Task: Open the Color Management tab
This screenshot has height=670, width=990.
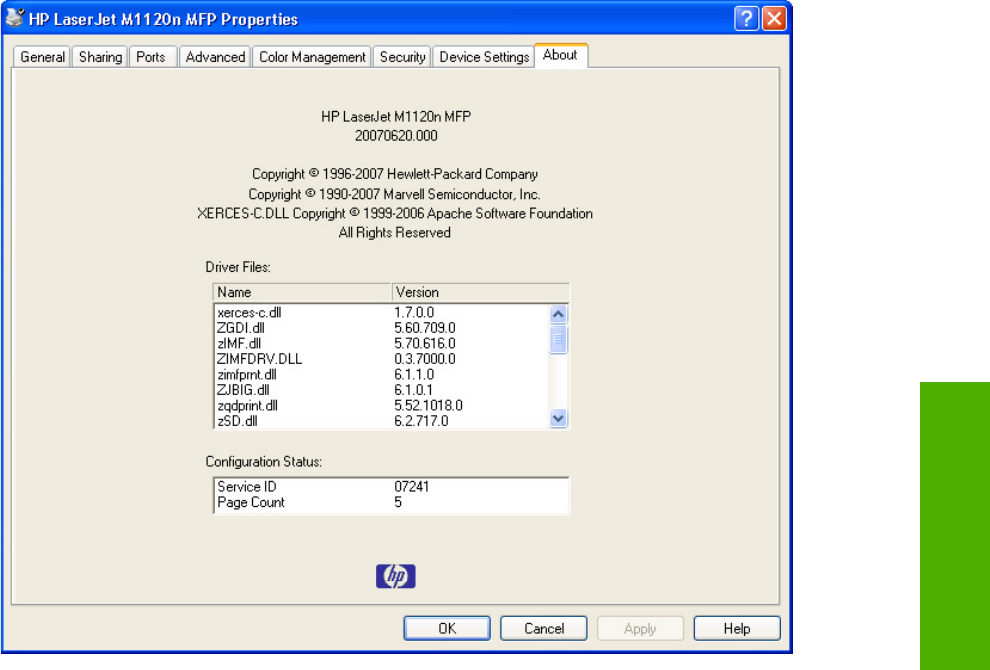Action: pos(312,57)
